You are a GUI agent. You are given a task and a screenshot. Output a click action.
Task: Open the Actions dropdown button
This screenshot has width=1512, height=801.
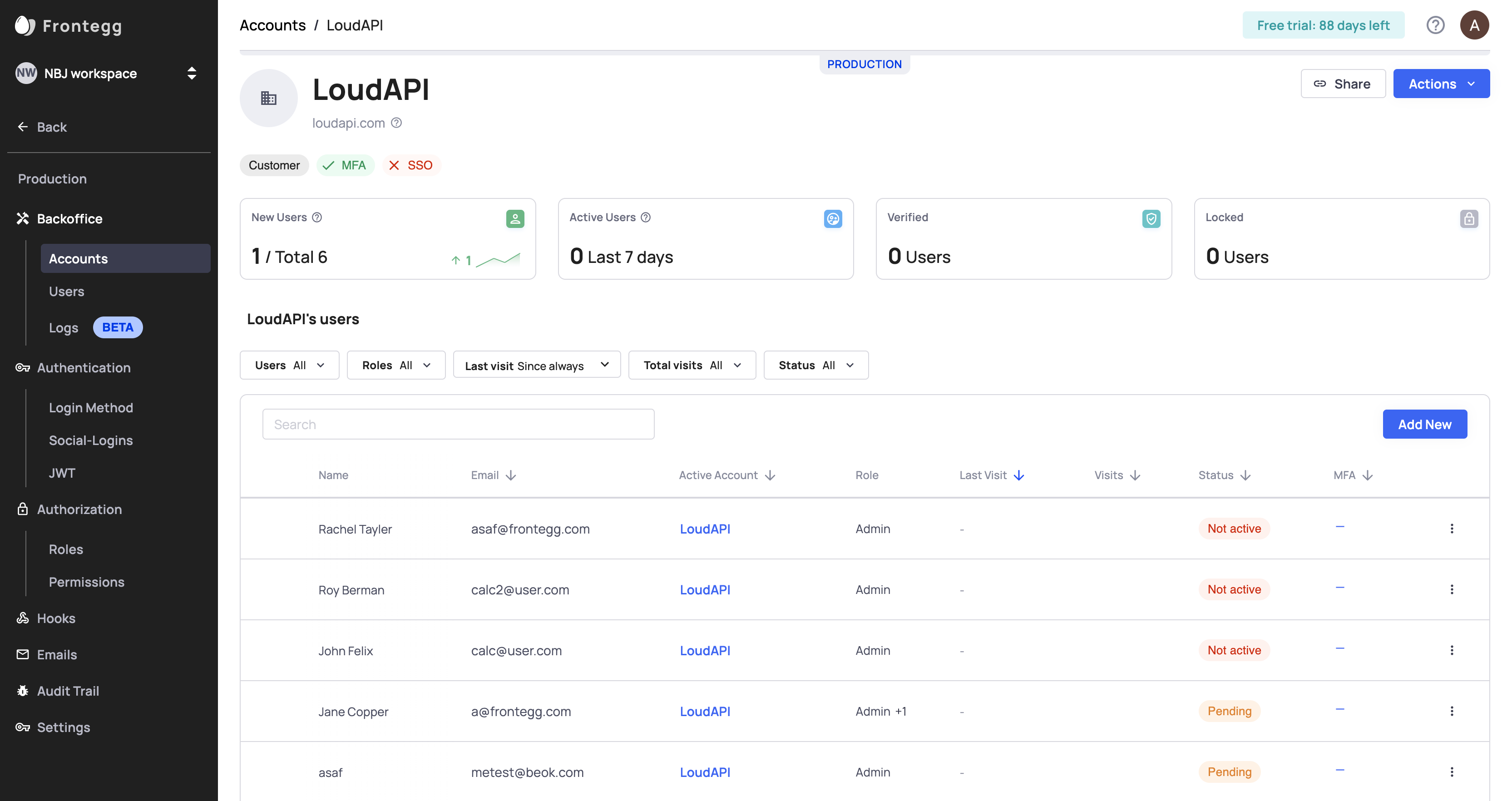(x=1441, y=84)
